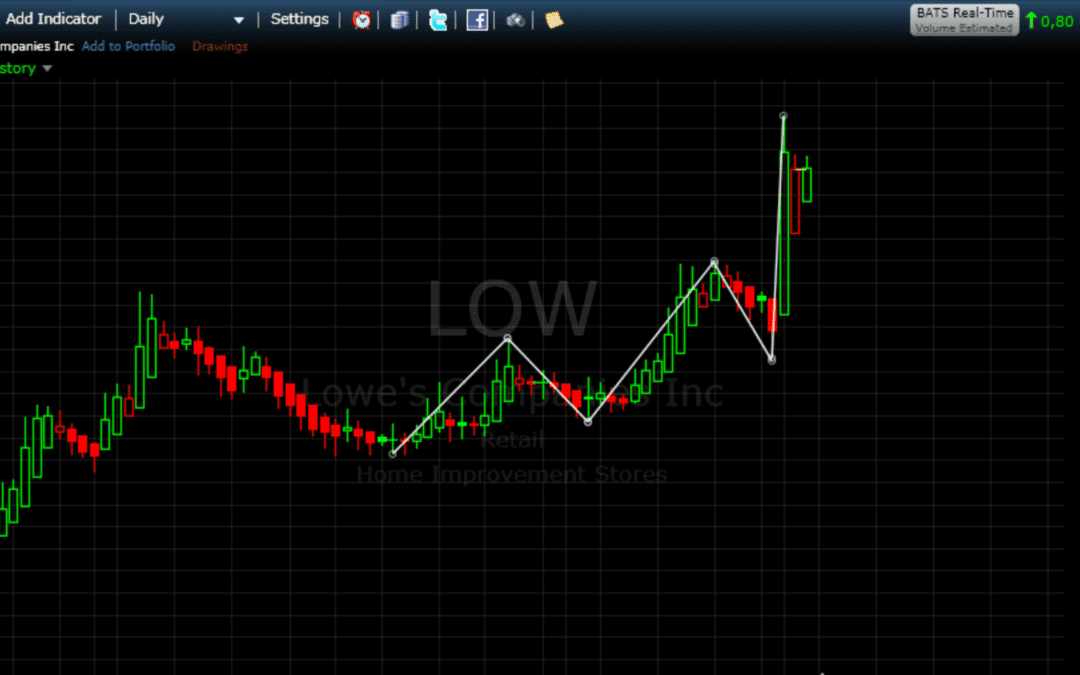Open the yellow sticky note icon

(554, 20)
